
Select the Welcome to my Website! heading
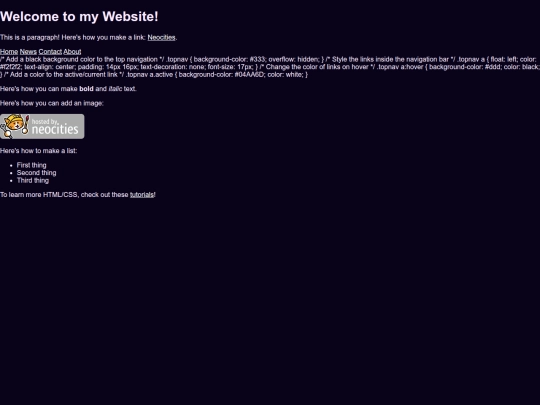(x=79, y=17)
